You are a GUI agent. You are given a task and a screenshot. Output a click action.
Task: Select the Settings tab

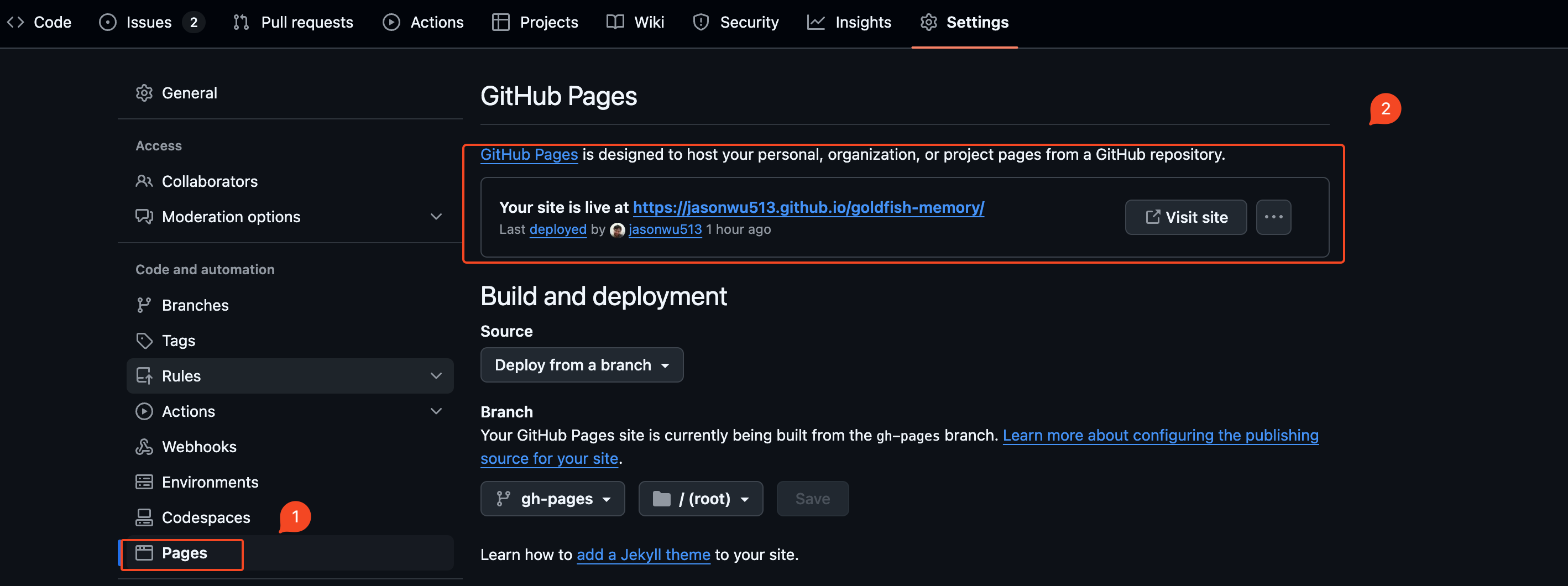point(964,23)
